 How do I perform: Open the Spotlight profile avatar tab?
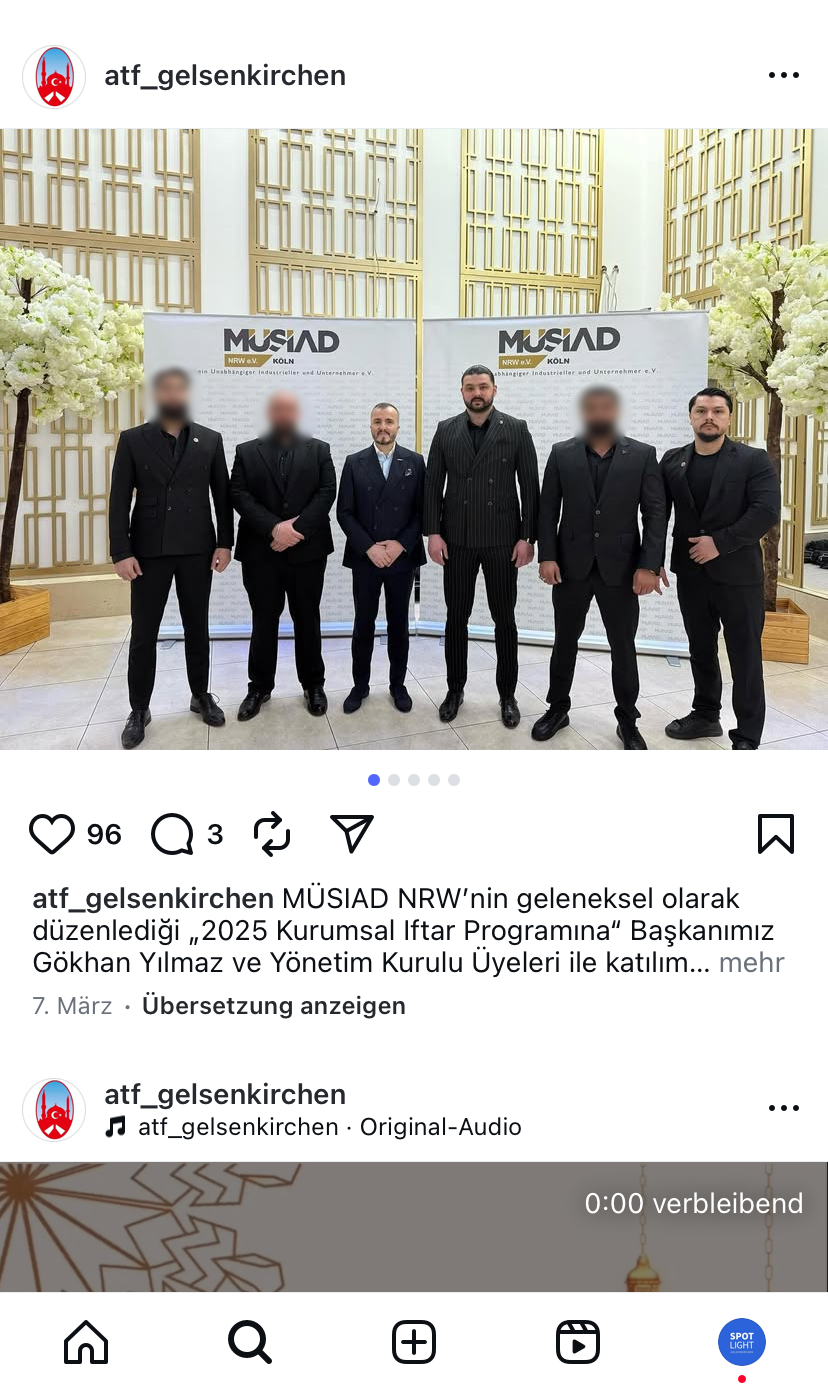(x=742, y=1342)
